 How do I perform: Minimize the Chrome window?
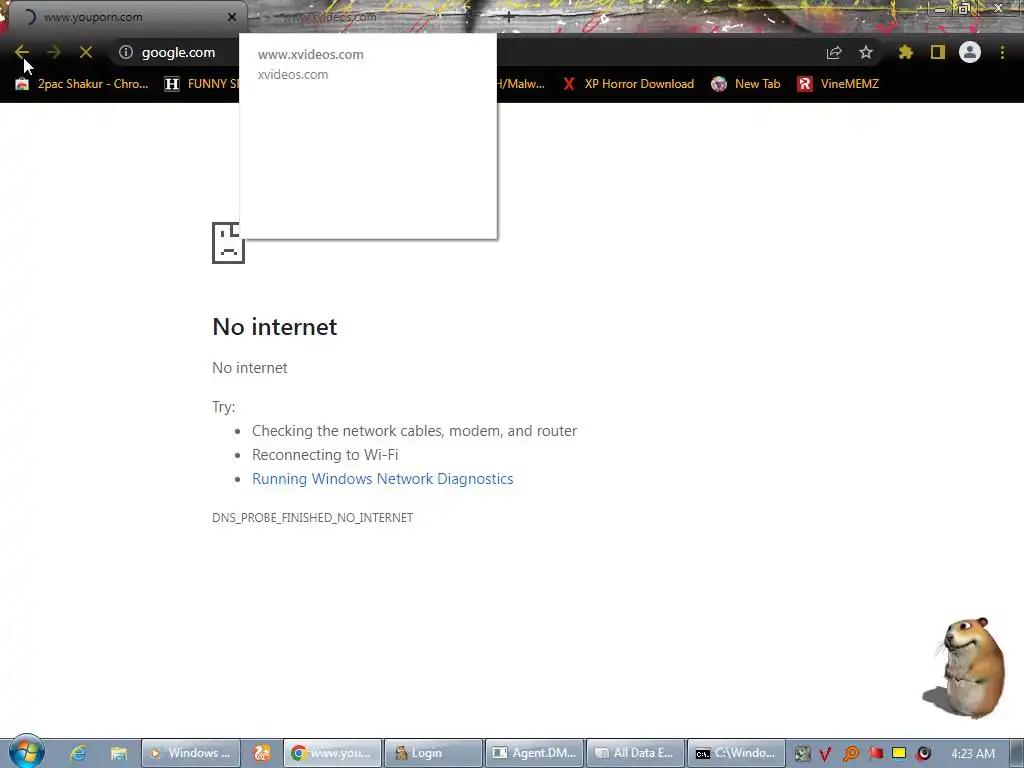click(x=940, y=9)
